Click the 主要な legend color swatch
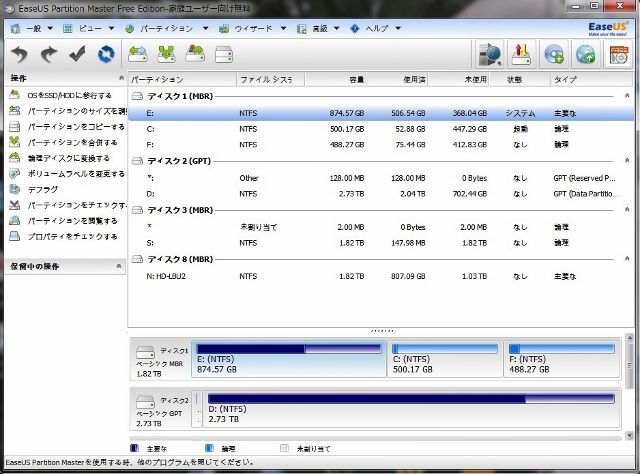 point(134,448)
